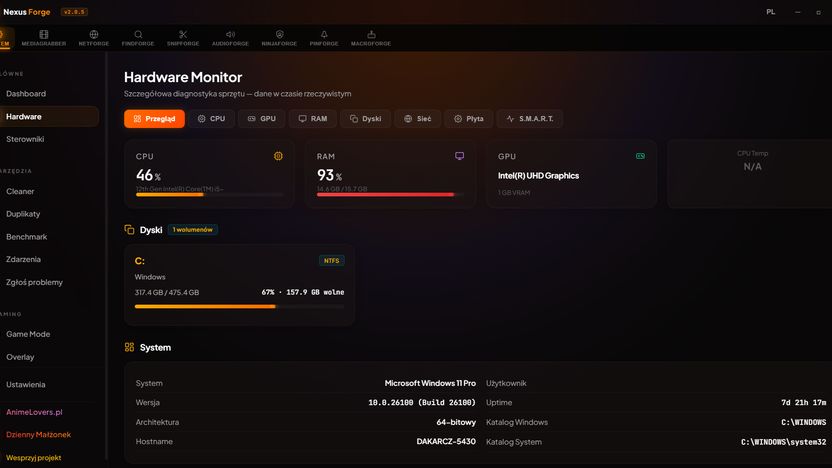Click the CPU card gear icon
832x468 pixels.
click(x=278, y=156)
